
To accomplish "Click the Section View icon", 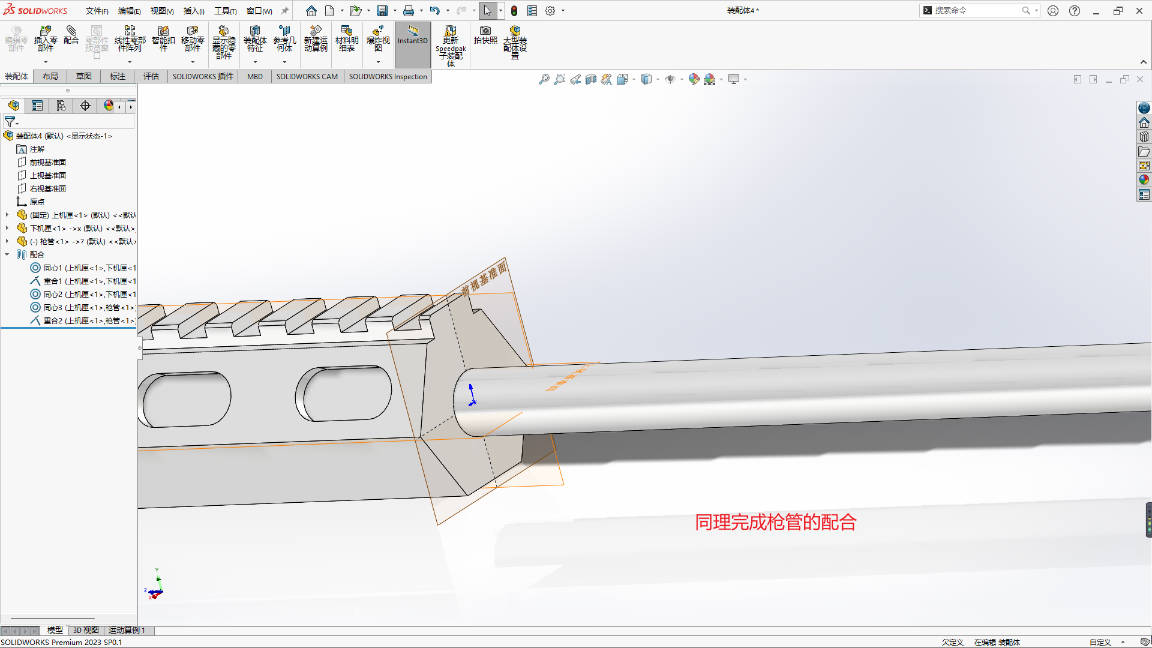I will (591, 79).
